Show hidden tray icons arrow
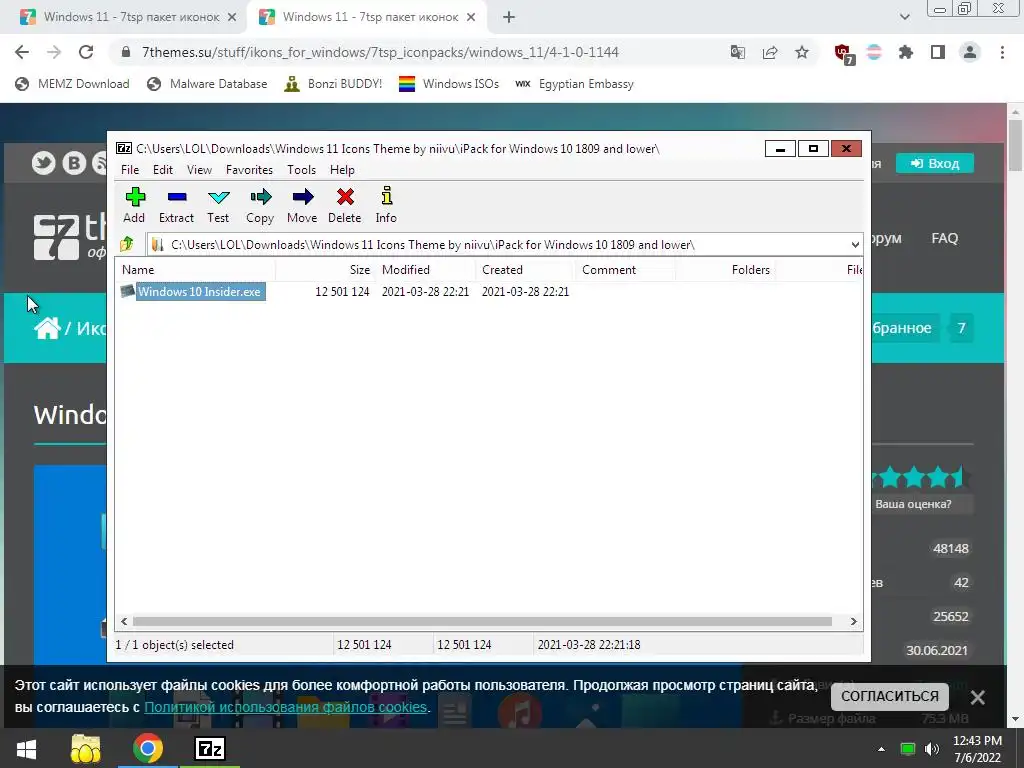Viewport: 1024px width, 768px height. [881, 749]
